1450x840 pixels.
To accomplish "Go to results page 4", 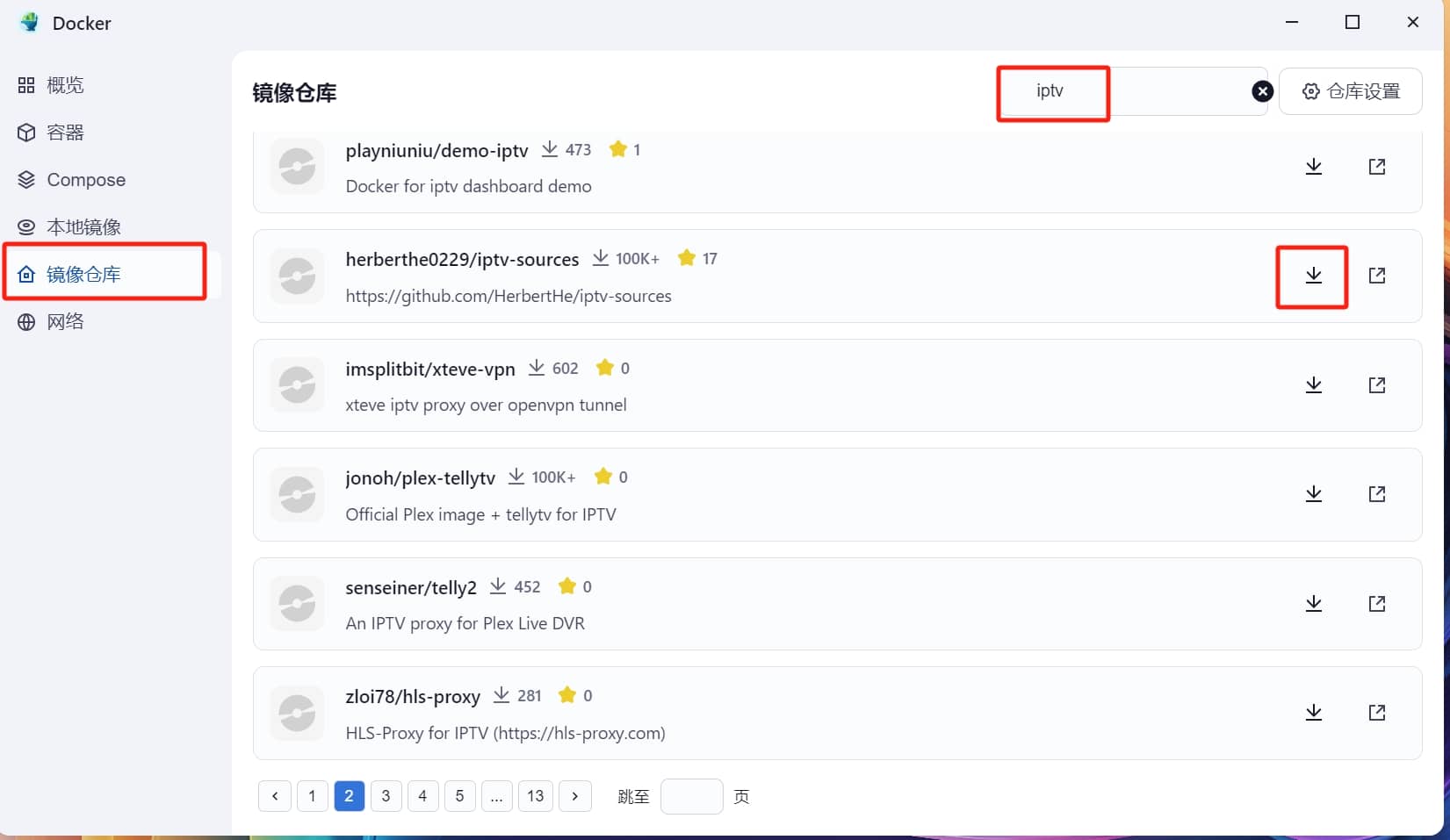I will (422, 796).
